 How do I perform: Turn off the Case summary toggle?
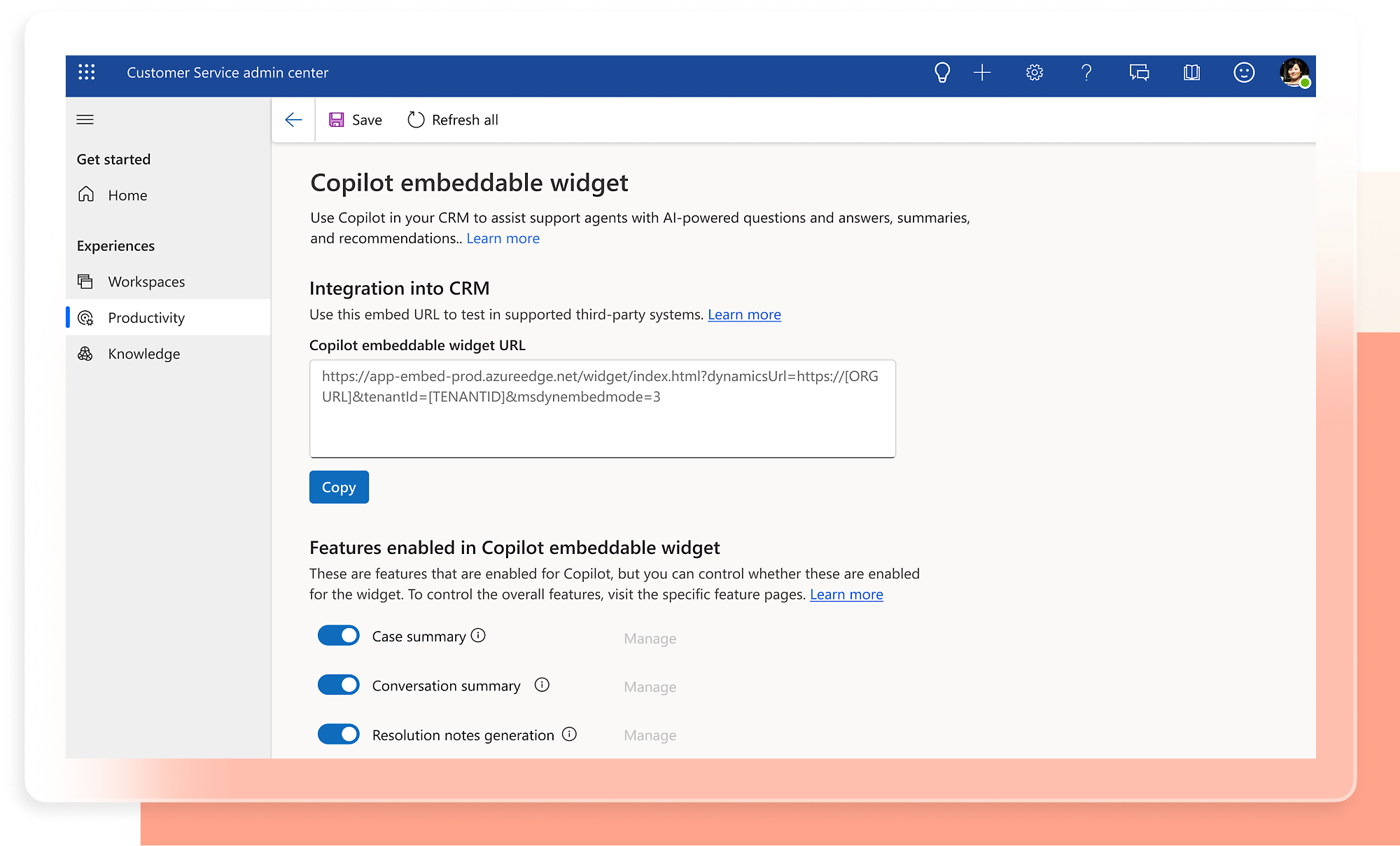339,635
